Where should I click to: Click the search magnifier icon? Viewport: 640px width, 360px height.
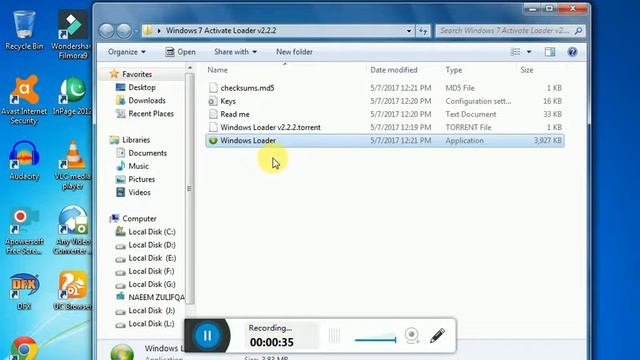pyautogui.click(x=578, y=31)
